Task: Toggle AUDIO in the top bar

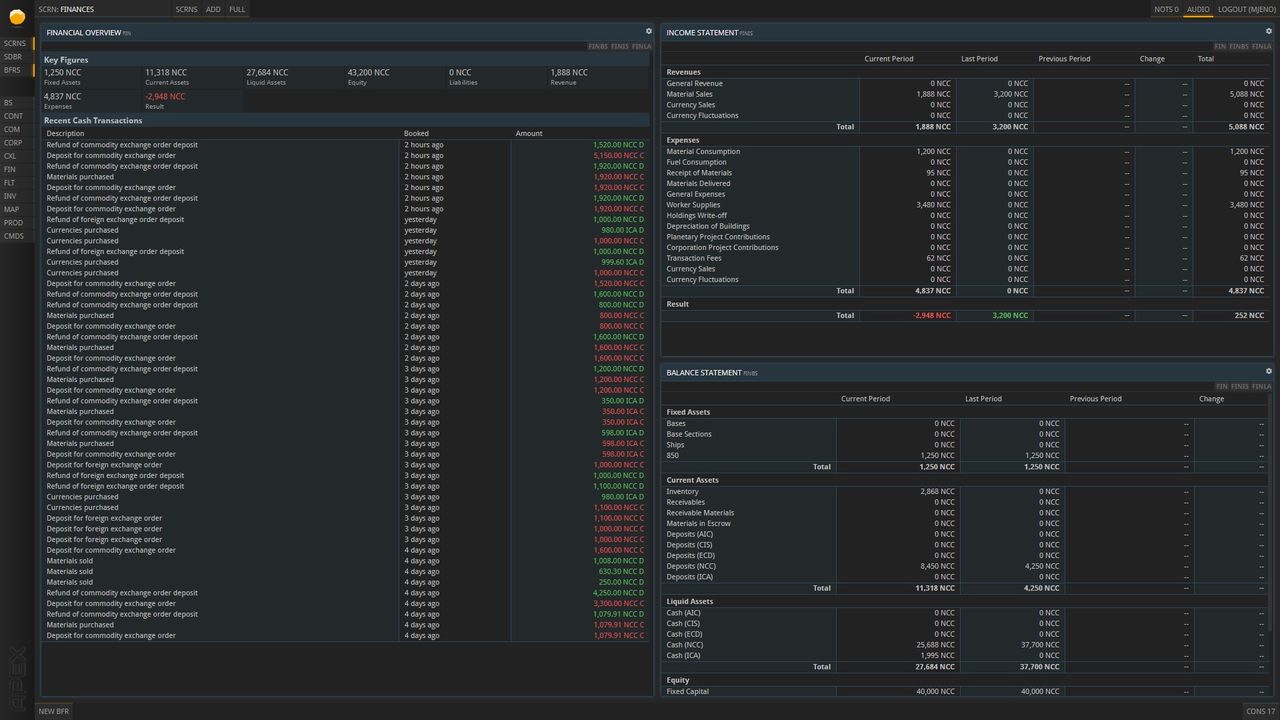Action: coord(1198,9)
